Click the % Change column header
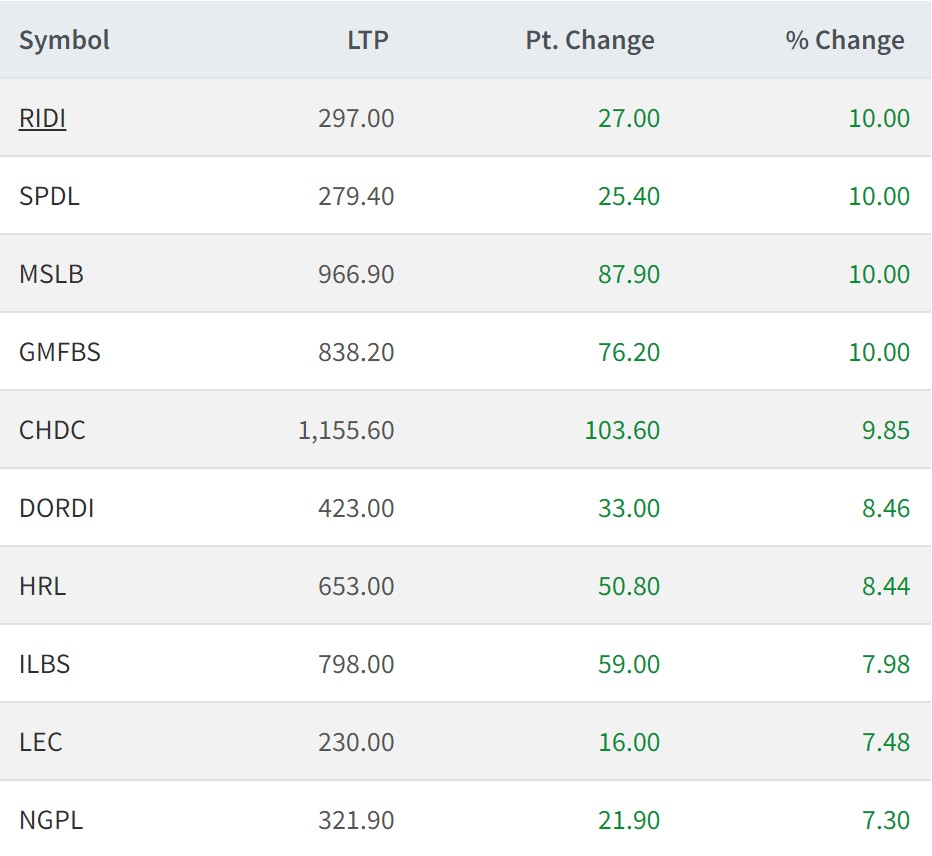 844,40
